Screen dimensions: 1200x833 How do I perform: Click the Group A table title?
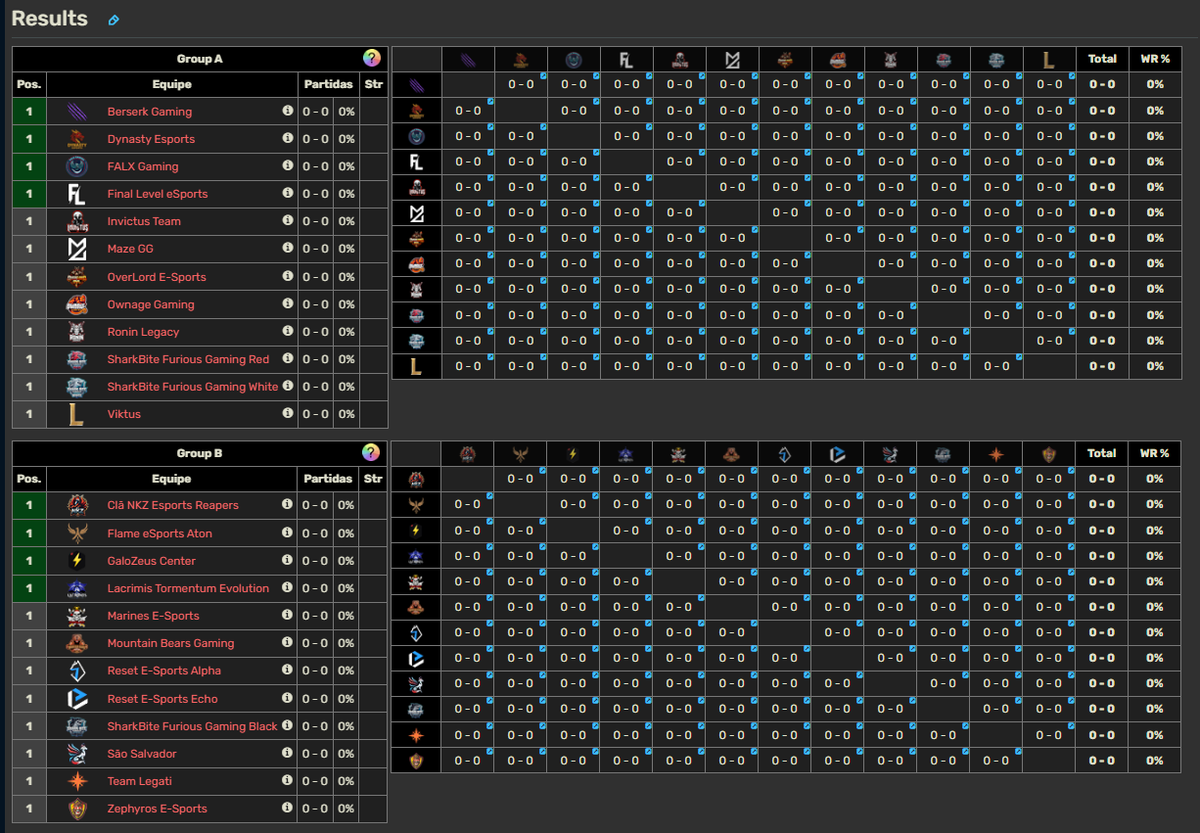click(x=200, y=59)
